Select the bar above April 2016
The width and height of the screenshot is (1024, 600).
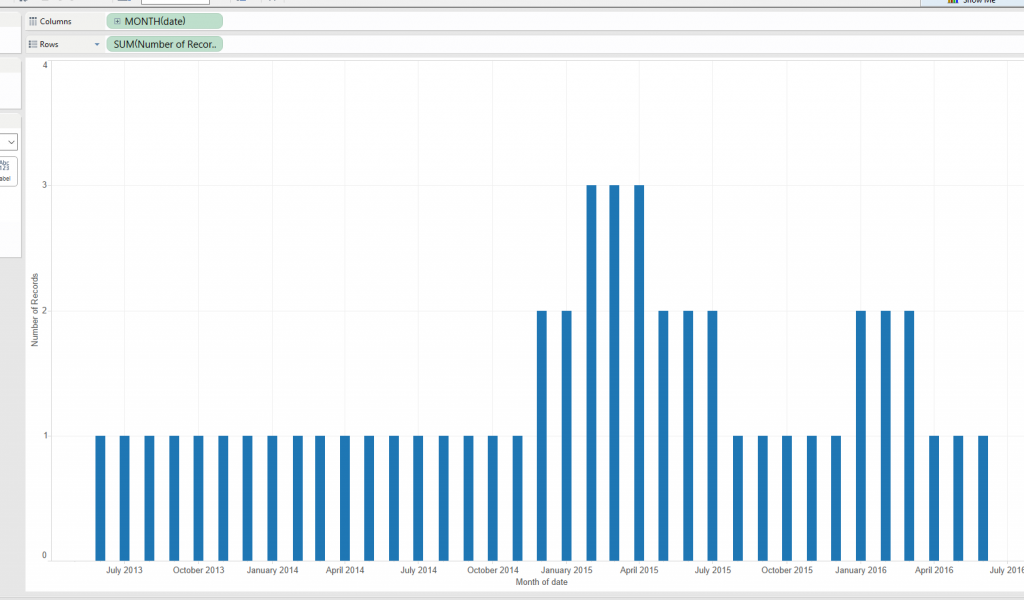click(934, 498)
